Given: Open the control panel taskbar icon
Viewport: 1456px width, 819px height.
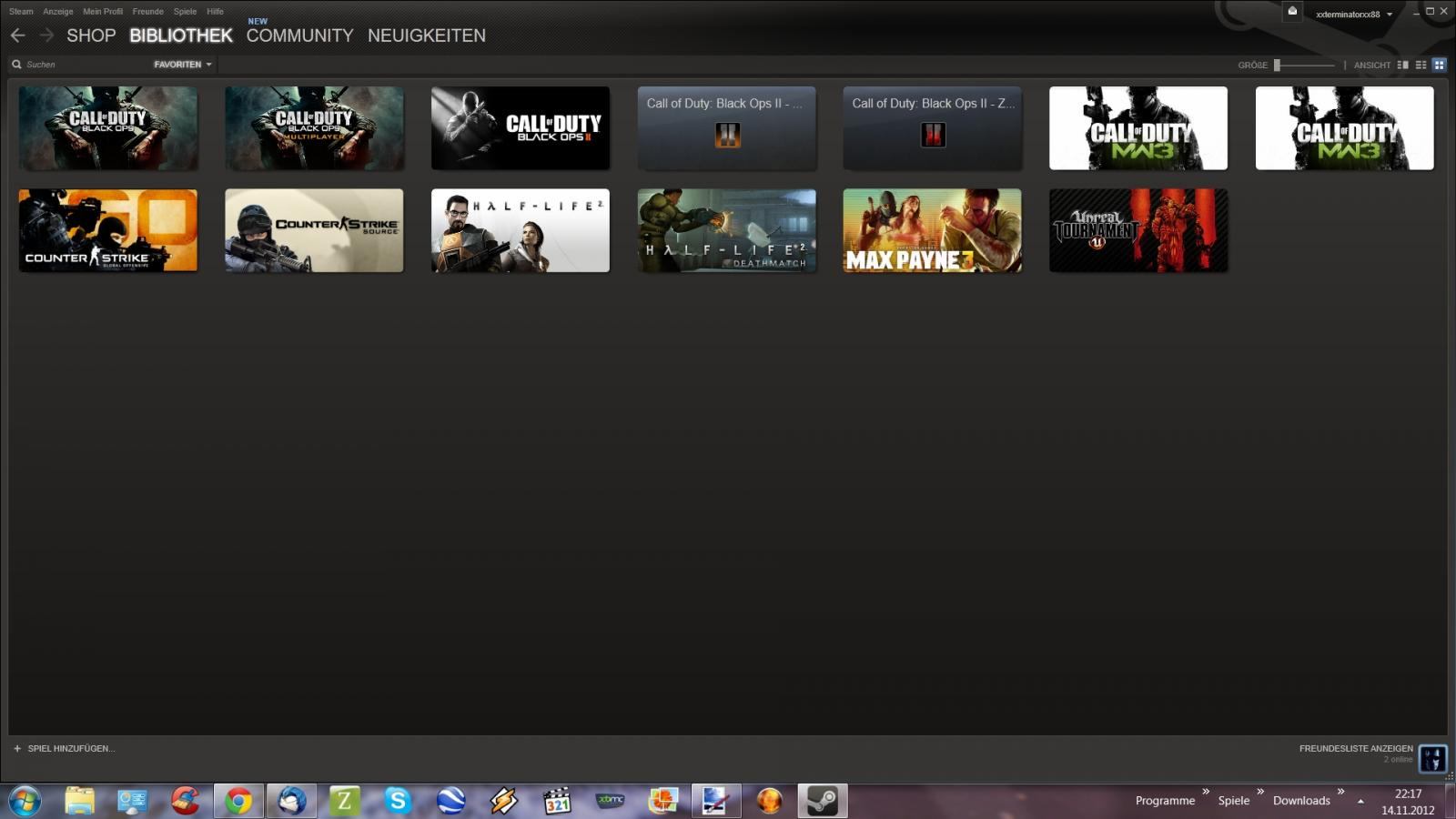Looking at the screenshot, I should pyautogui.click(x=132, y=801).
